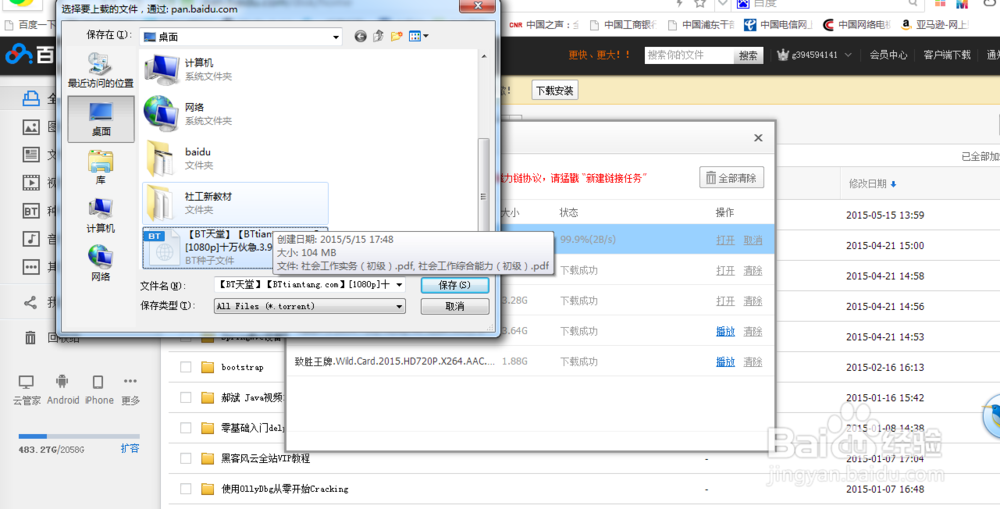Click the 下载安装 button
Viewport: 1000px width, 509px height.
coord(554,91)
